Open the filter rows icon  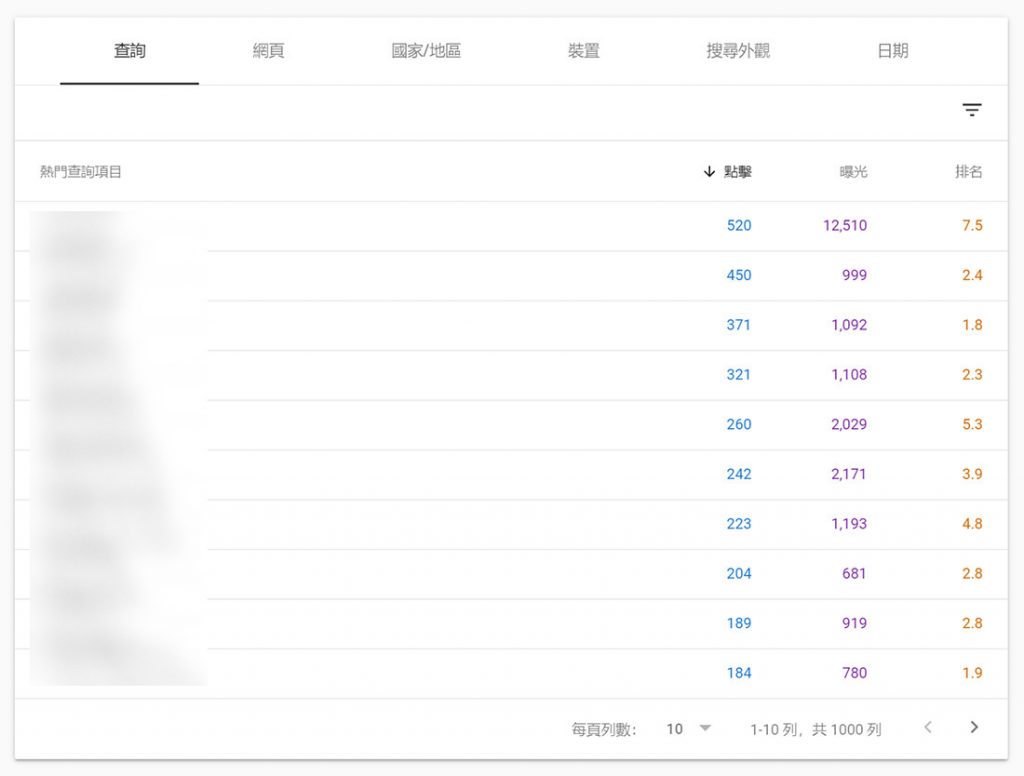click(x=971, y=110)
